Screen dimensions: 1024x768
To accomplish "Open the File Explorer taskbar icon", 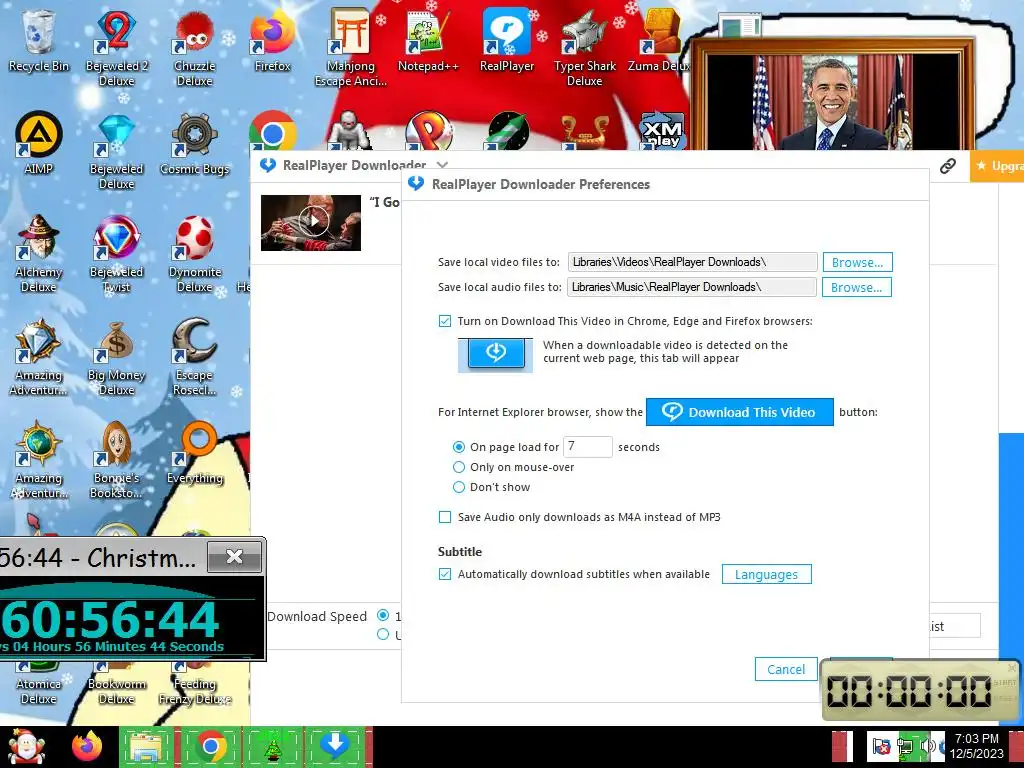I will [148, 746].
